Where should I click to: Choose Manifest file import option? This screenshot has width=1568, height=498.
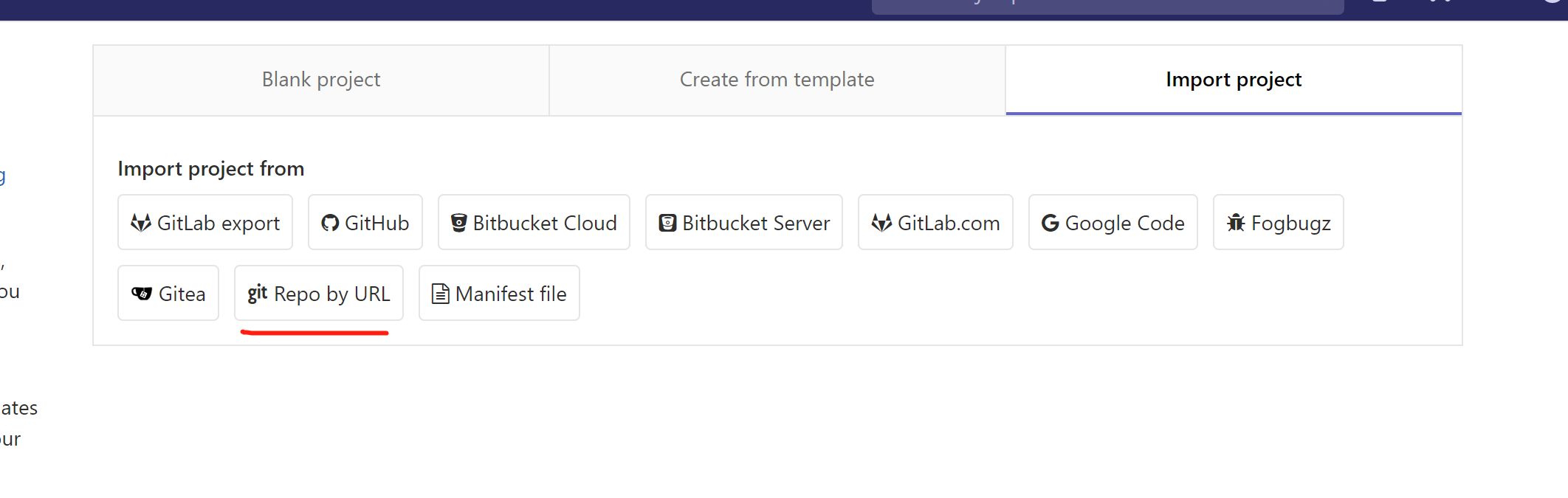(499, 293)
